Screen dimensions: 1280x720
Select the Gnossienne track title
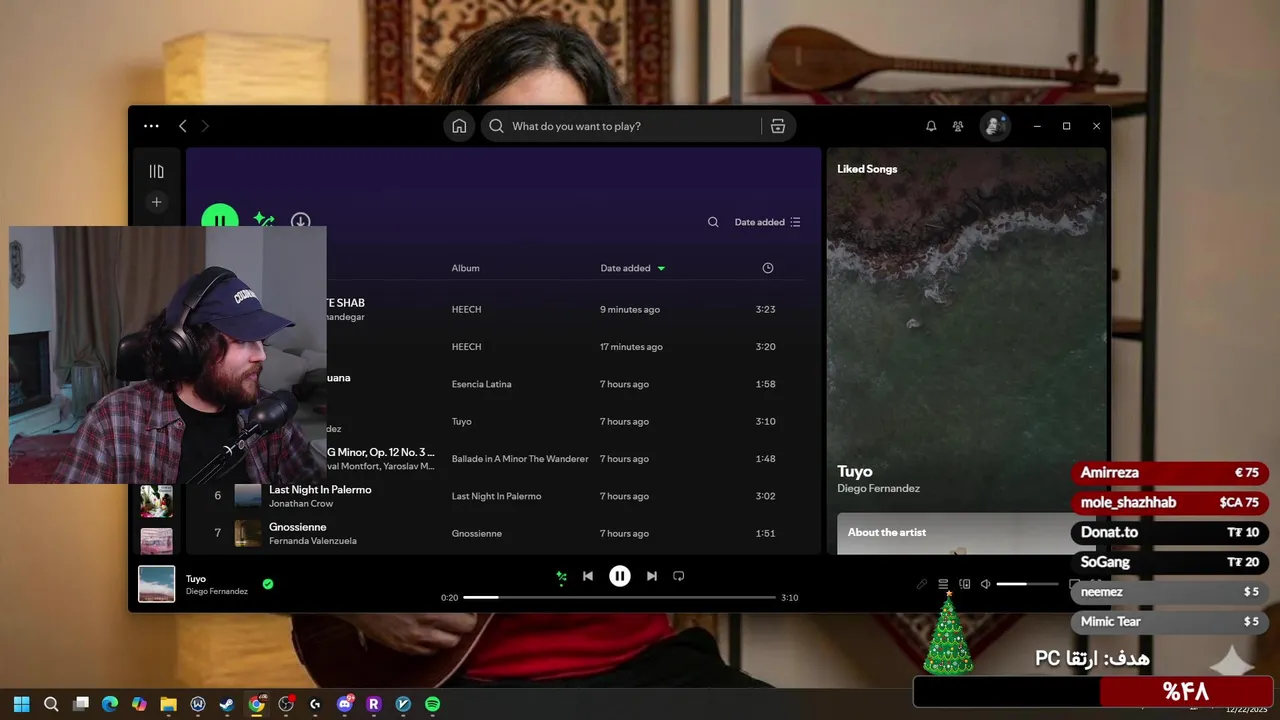click(x=298, y=527)
